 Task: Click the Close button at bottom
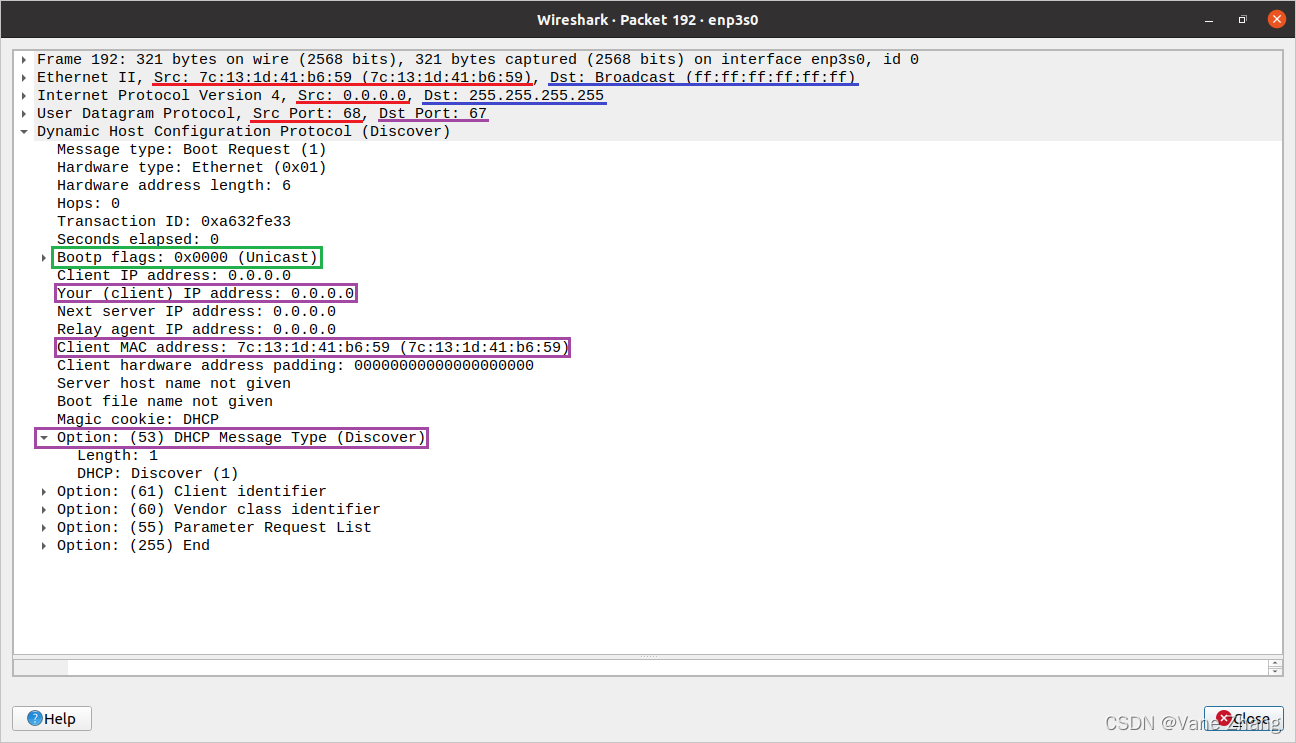point(1243,719)
